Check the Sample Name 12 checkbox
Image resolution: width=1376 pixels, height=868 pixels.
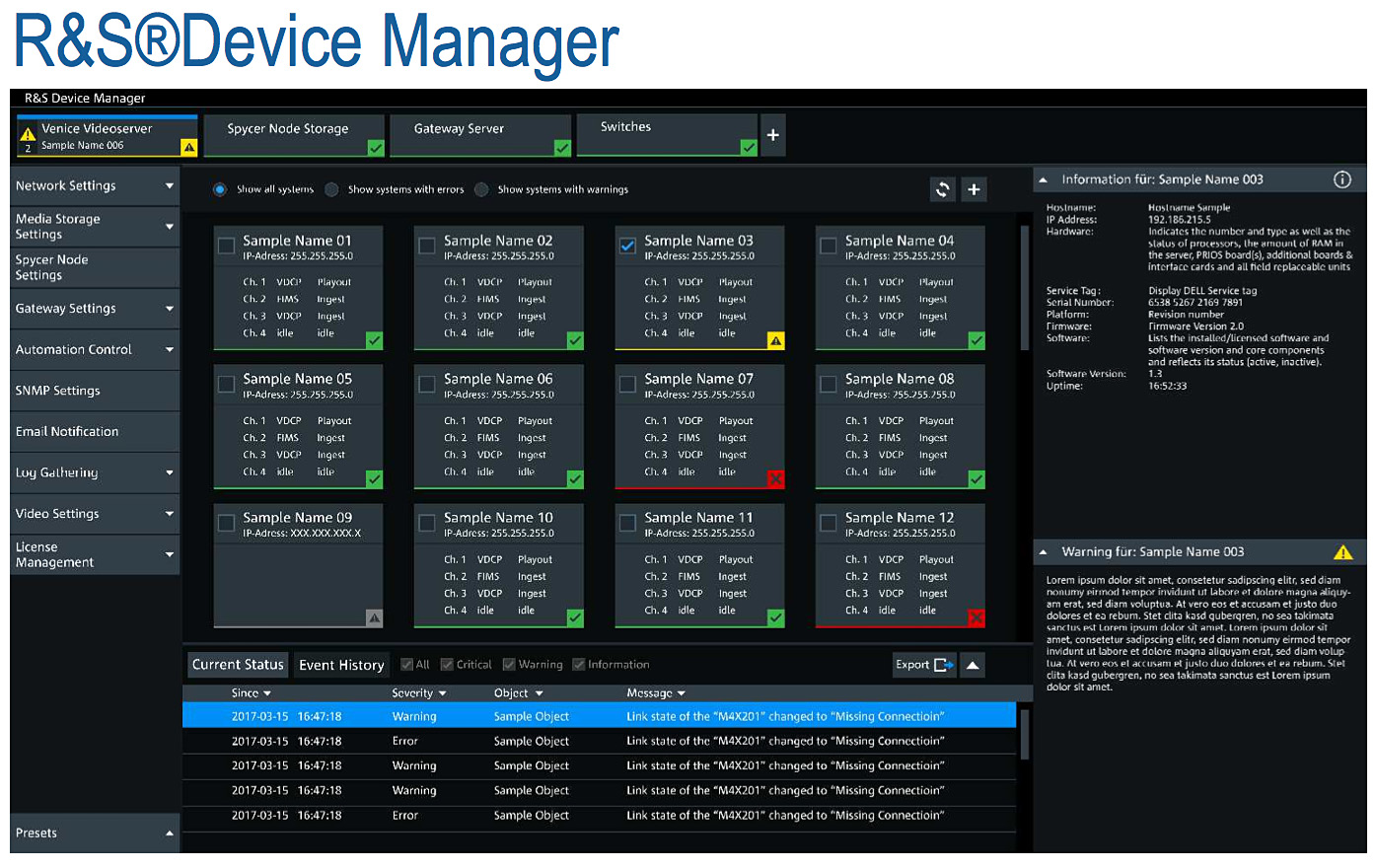click(829, 523)
